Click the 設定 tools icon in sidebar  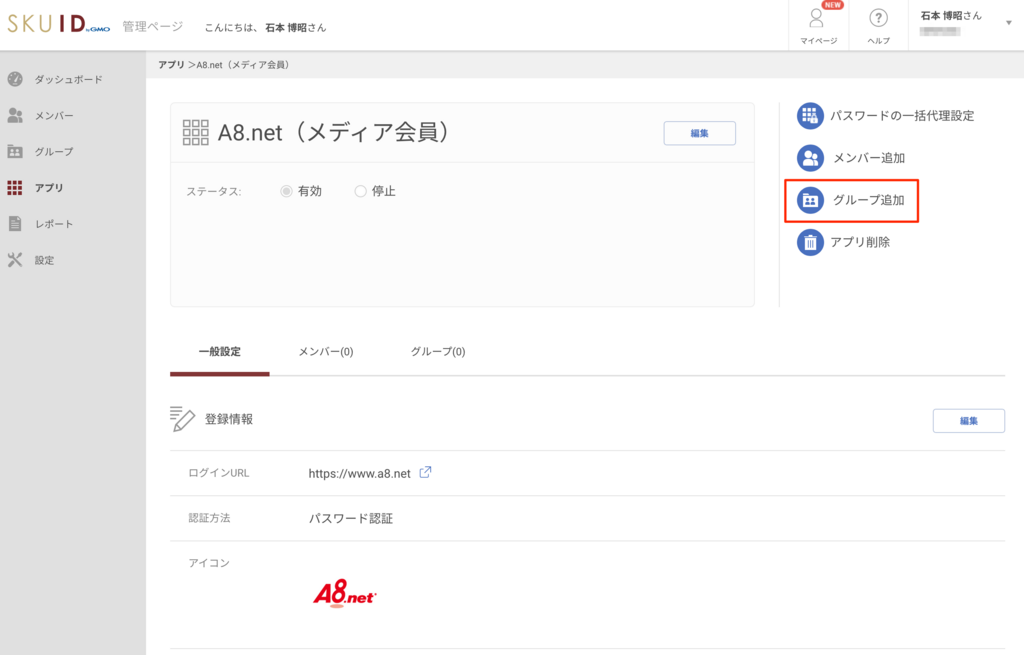(x=15, y=260)
